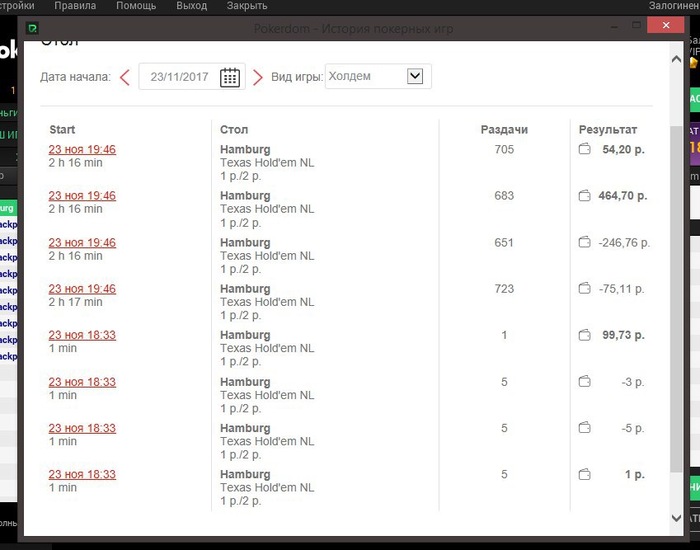The width and height of the screenshot is (700, 550).
Task: Select the Выход menu item
Action: click(192, 6)
